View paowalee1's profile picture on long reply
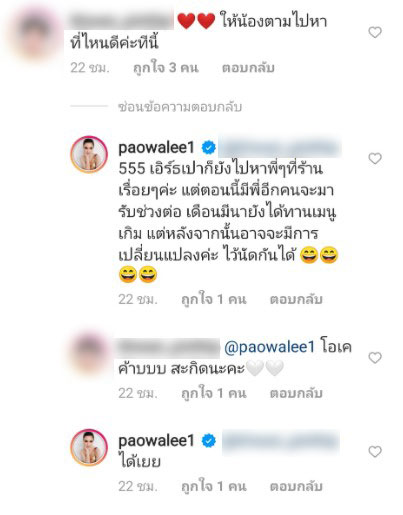This screenshot has width=403, height=515. [x=89, y=154]
